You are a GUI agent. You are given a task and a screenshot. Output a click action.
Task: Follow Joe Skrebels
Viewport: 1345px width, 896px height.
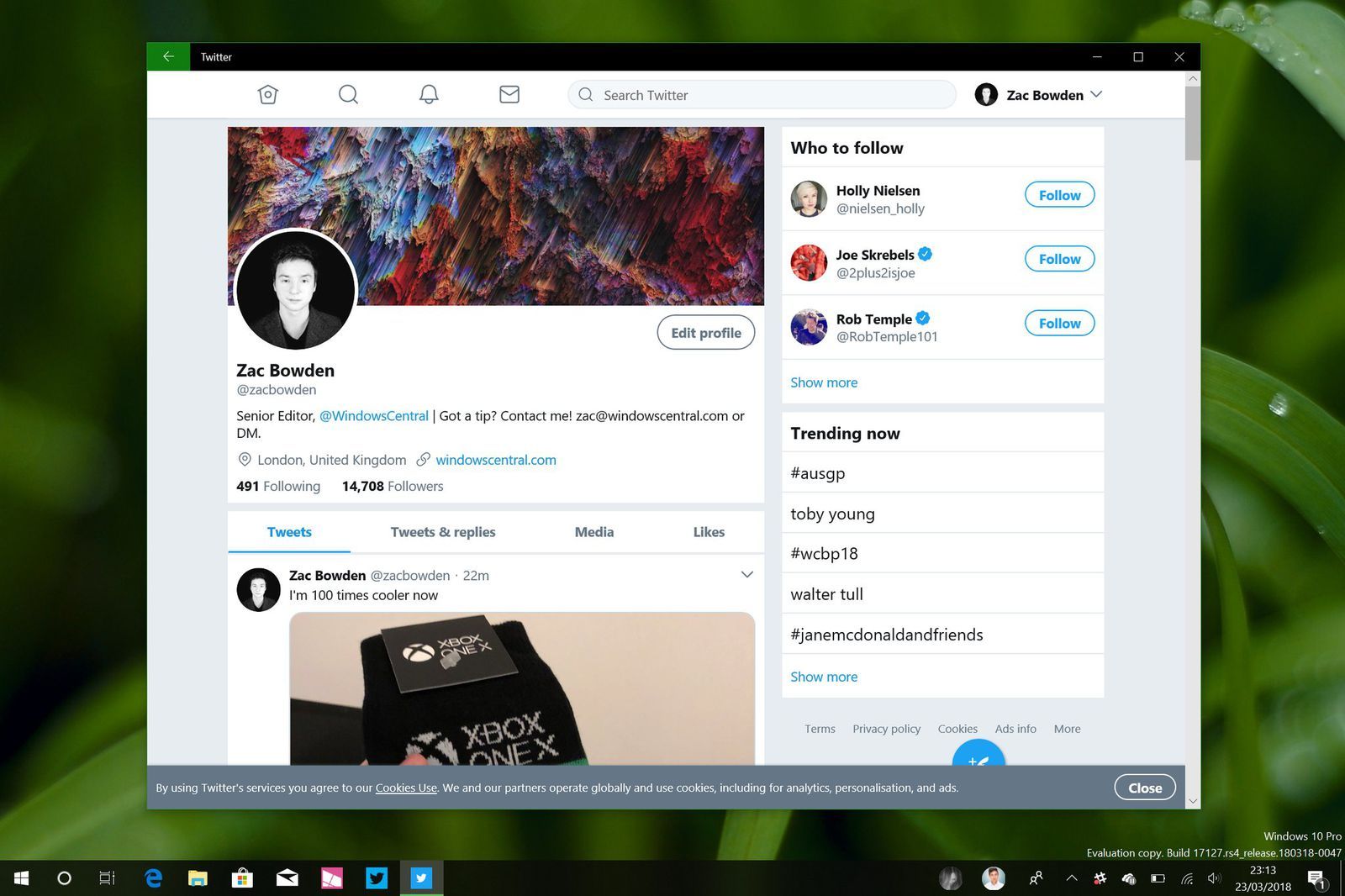point(1059,259)
